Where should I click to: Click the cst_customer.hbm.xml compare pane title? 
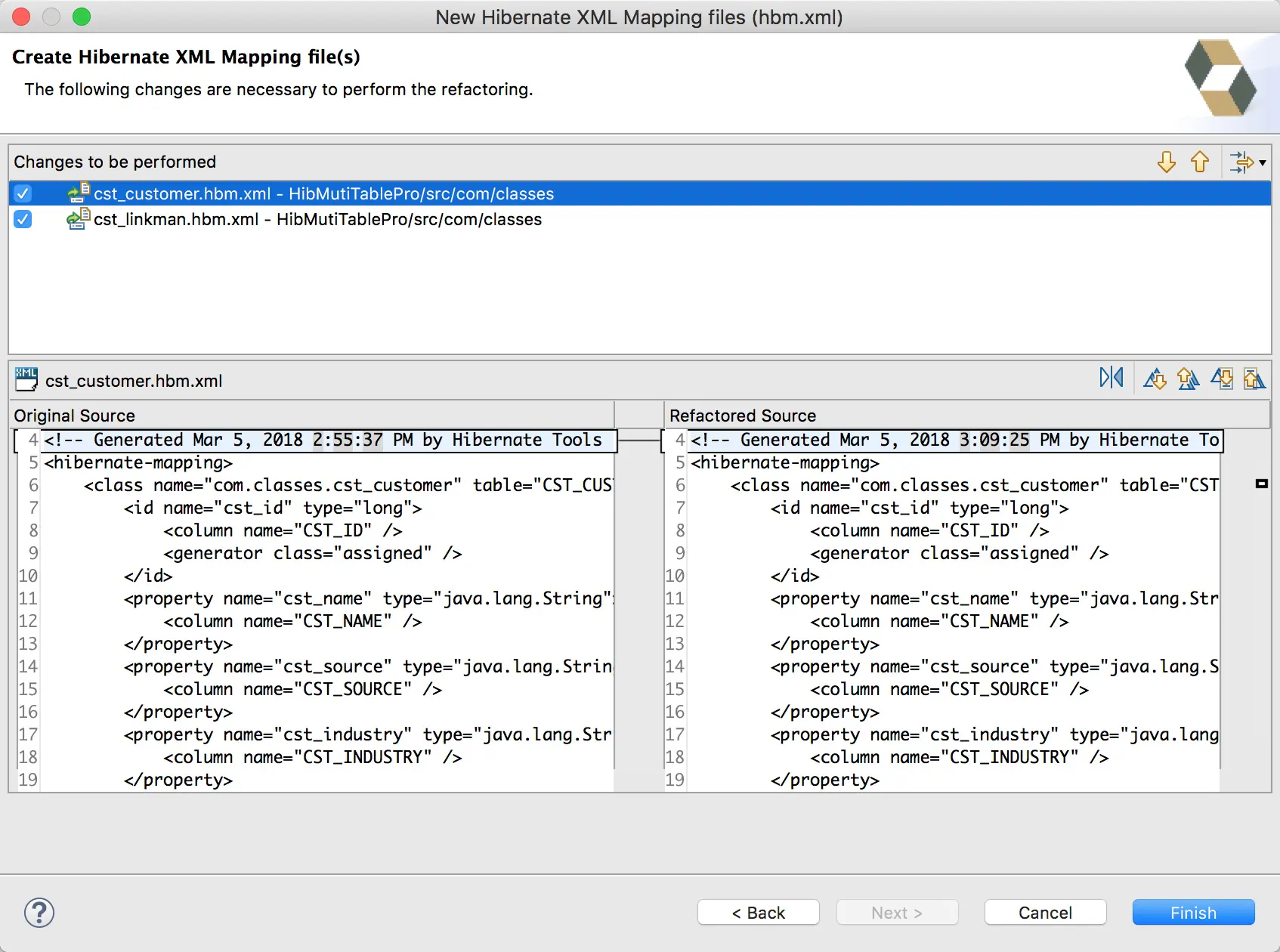(x=134, y=381)
